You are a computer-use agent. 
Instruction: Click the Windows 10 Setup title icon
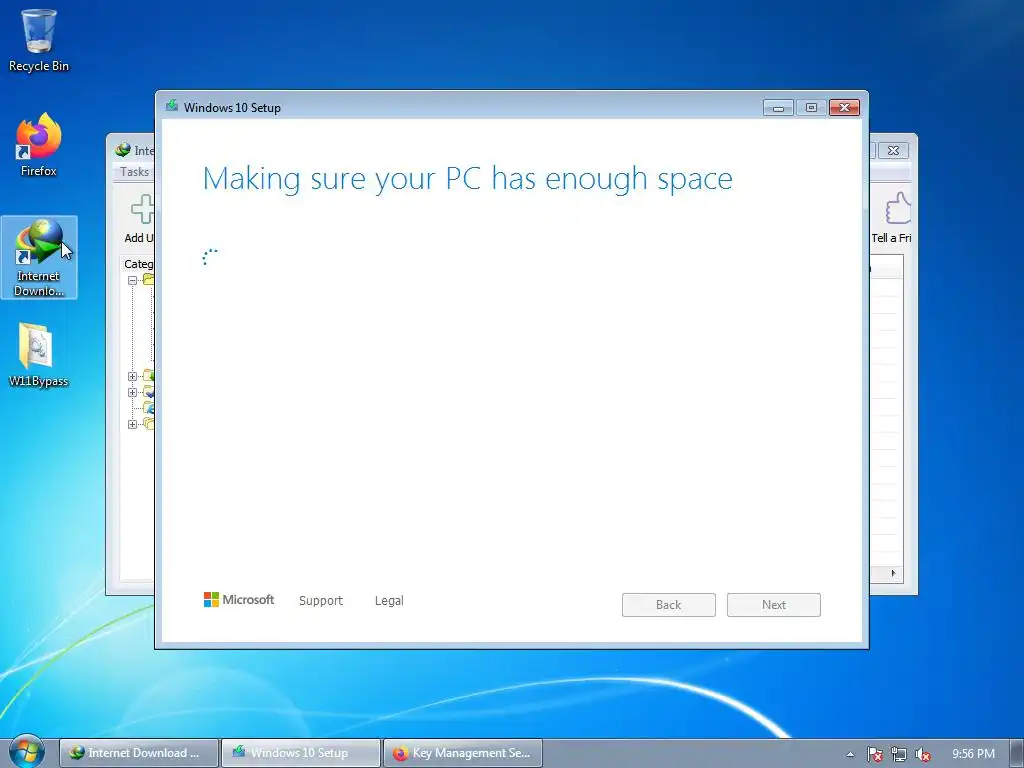172,106
